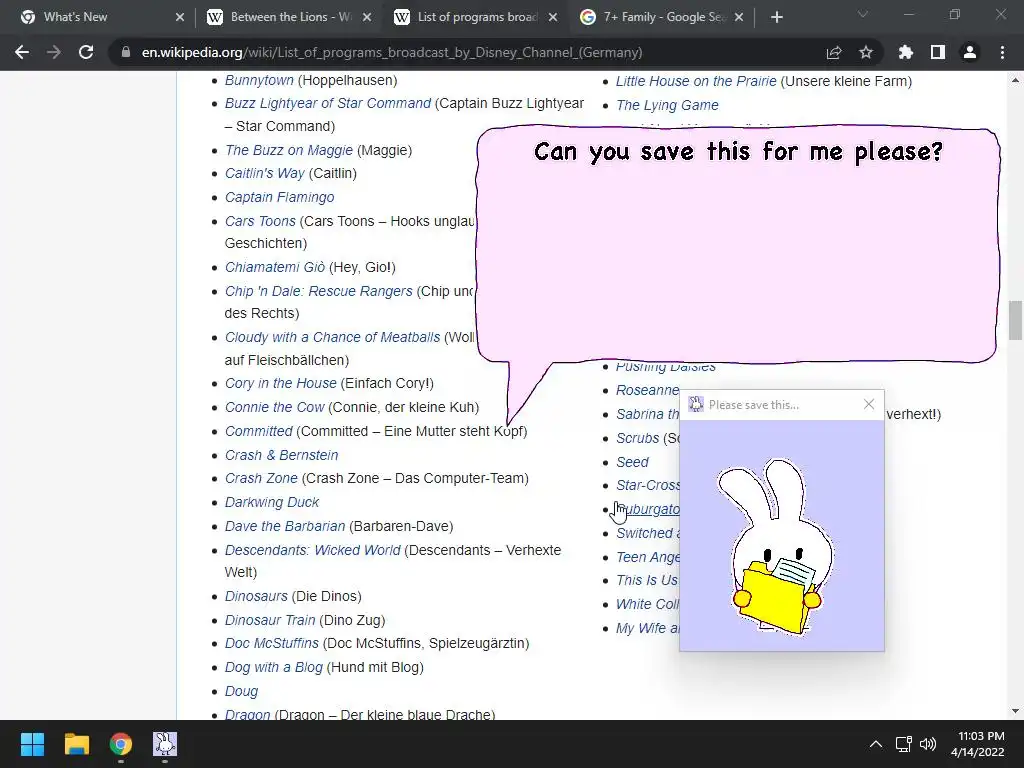Screen dimensions: 1024x768
Task: Open File Explorer from the taskbar
Action: 76,744
